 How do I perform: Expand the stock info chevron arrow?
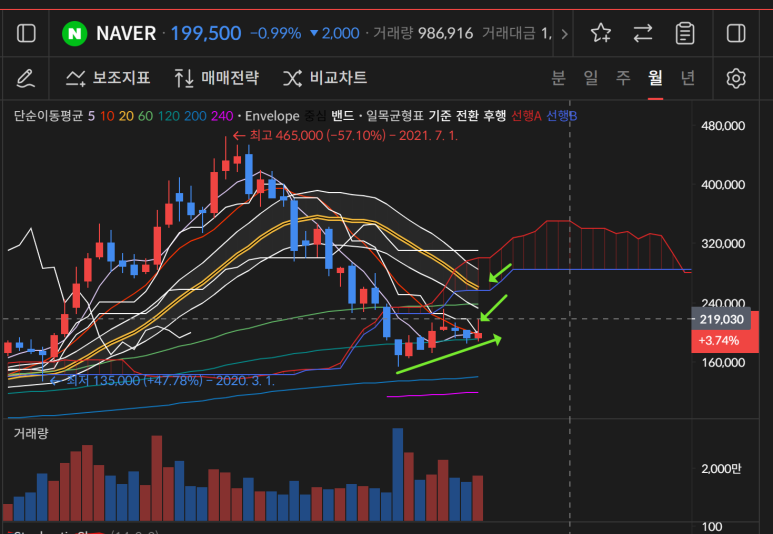pyautogui.click(x=564, y=34)
